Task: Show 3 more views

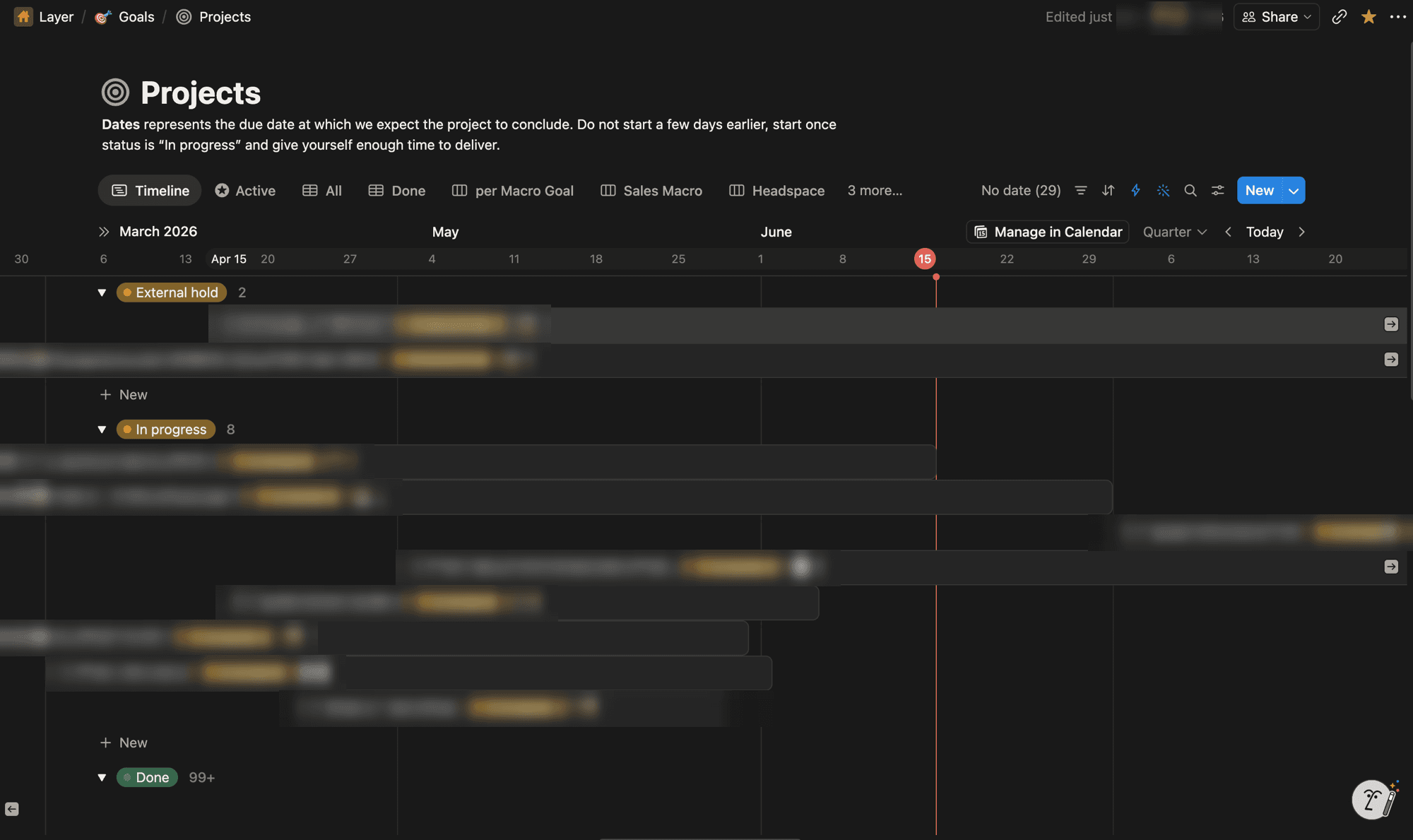Action: click(875, 190)
